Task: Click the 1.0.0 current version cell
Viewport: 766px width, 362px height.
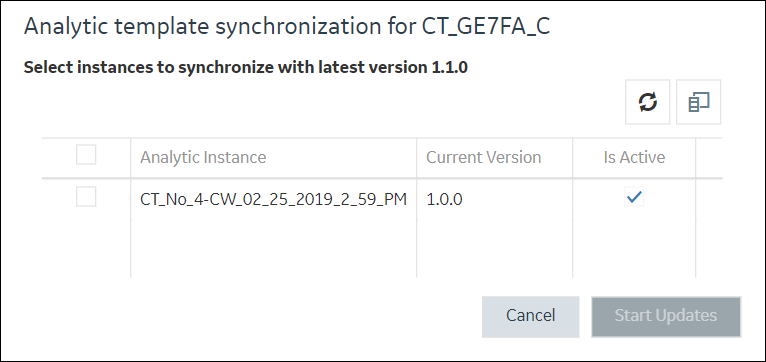Action: [445, 199]
